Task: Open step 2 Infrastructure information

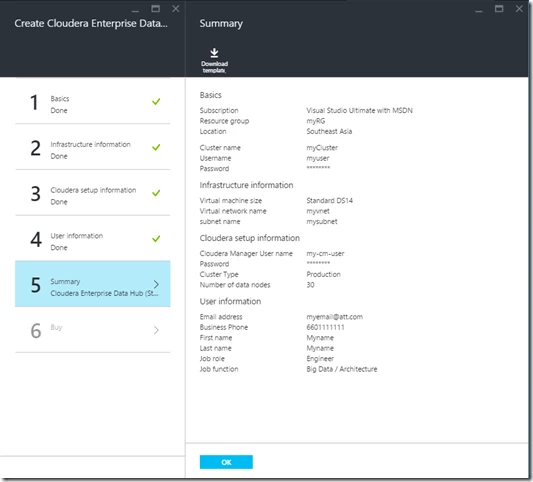Action: tap(92, 147)
